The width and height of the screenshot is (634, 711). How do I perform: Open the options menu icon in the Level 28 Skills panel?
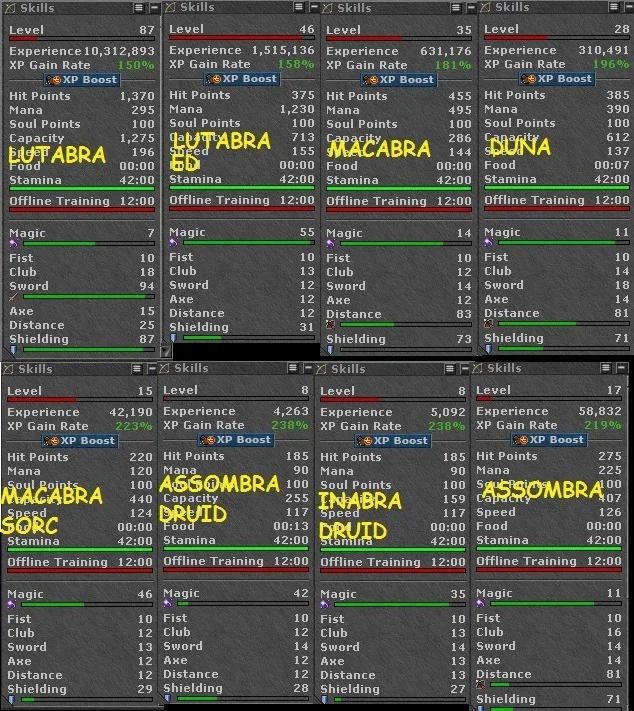(613, 7)
